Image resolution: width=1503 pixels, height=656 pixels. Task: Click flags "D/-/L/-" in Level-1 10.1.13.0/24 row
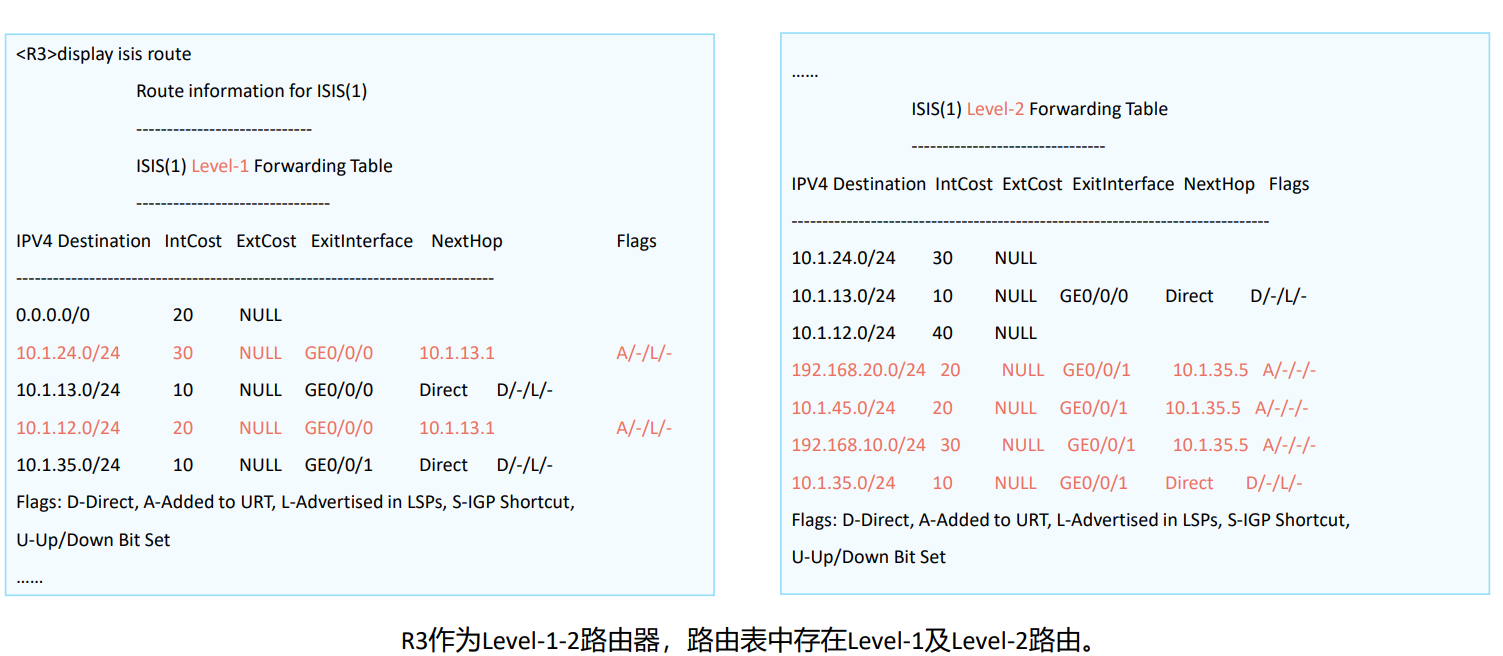(x=525, y=390)
